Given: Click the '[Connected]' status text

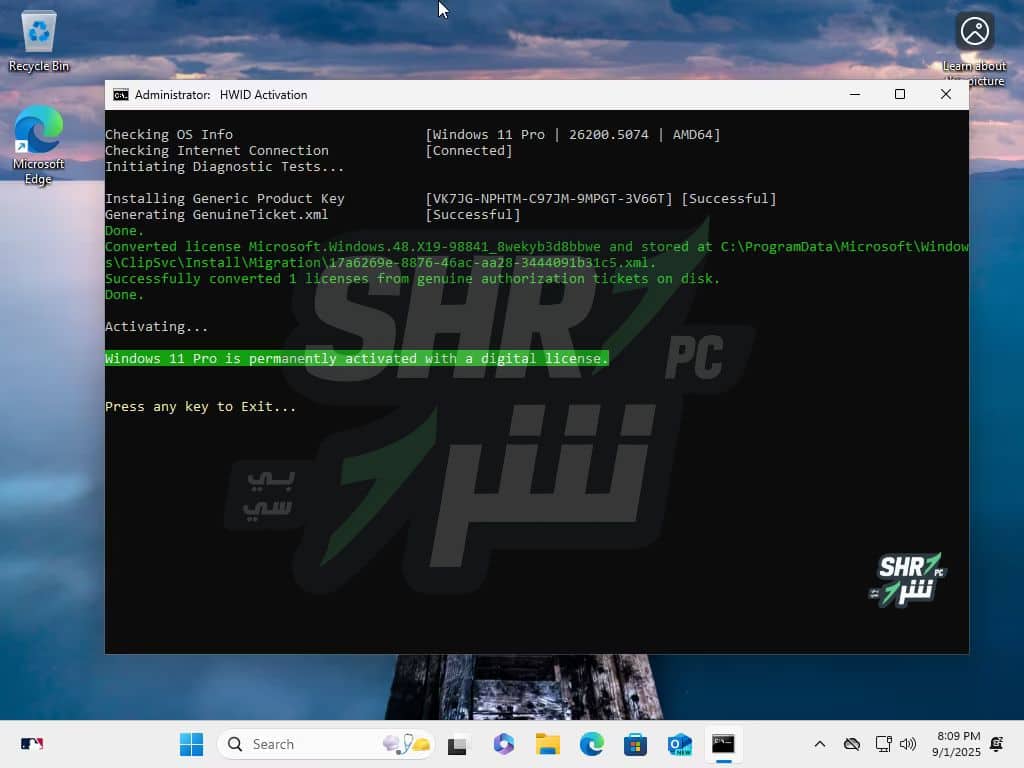Looking at the screenshot, I should [469, 151].
